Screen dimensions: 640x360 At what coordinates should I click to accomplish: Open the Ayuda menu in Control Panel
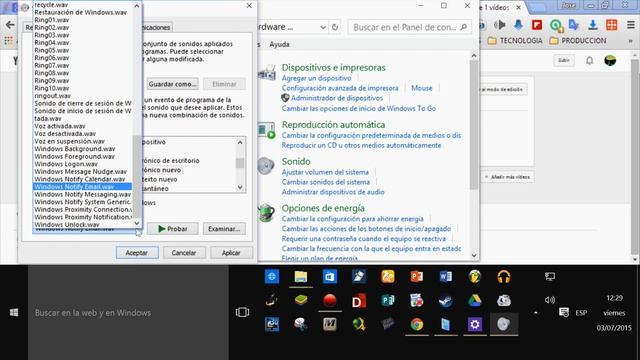click(x=279, y=44)
